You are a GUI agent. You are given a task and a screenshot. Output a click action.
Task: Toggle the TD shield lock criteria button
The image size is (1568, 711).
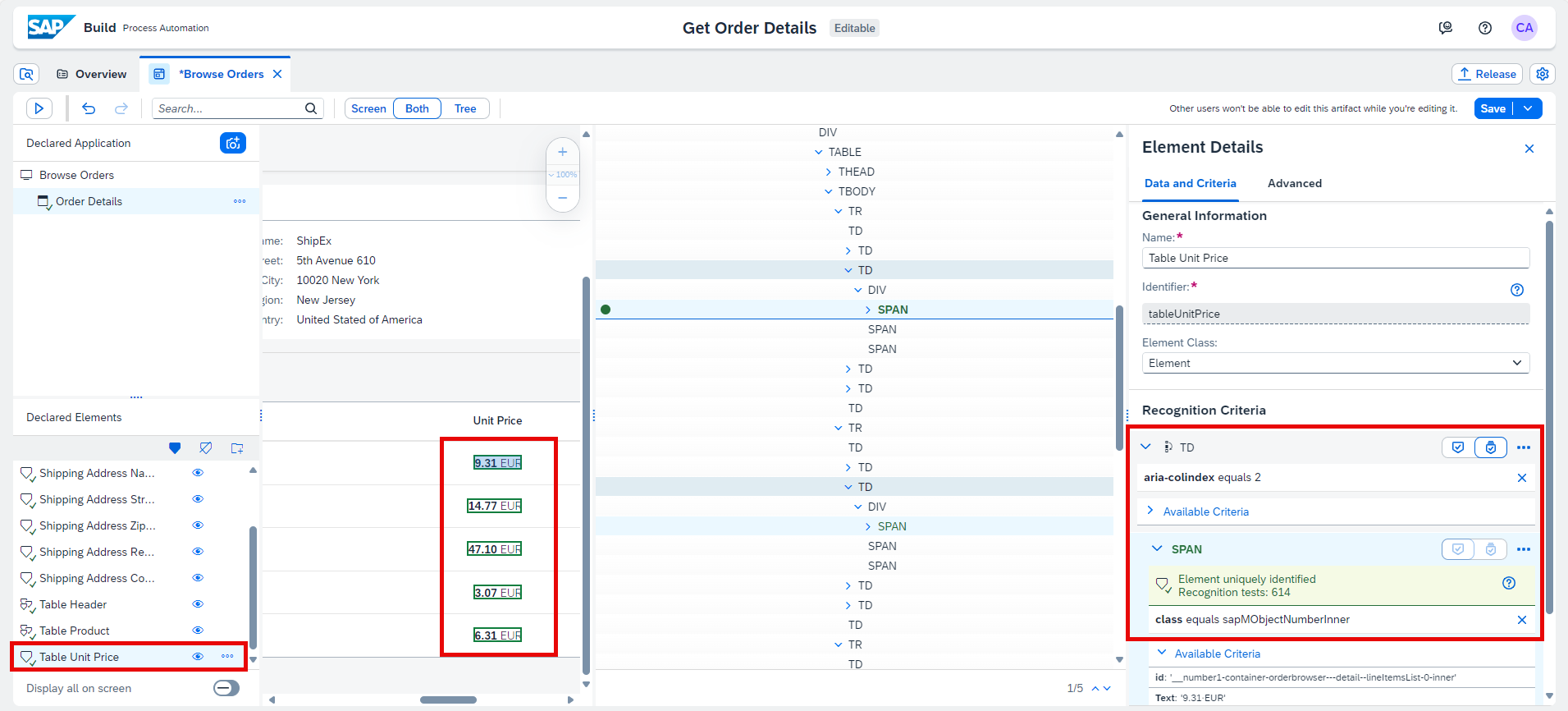coord(1491,447)
